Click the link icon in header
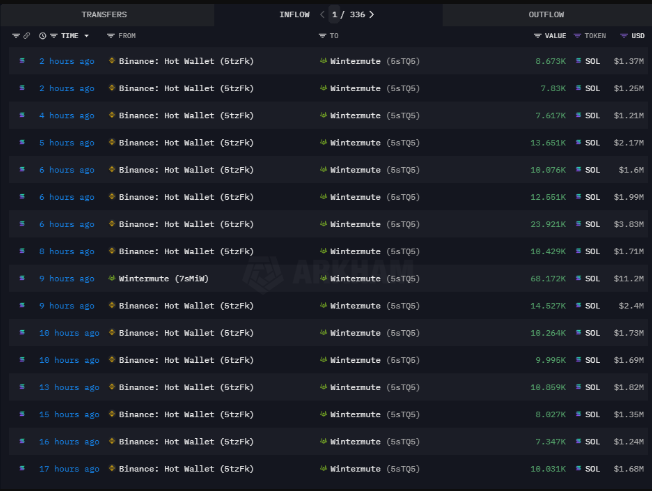Viewport: 652px width, 491px height. 27,36
